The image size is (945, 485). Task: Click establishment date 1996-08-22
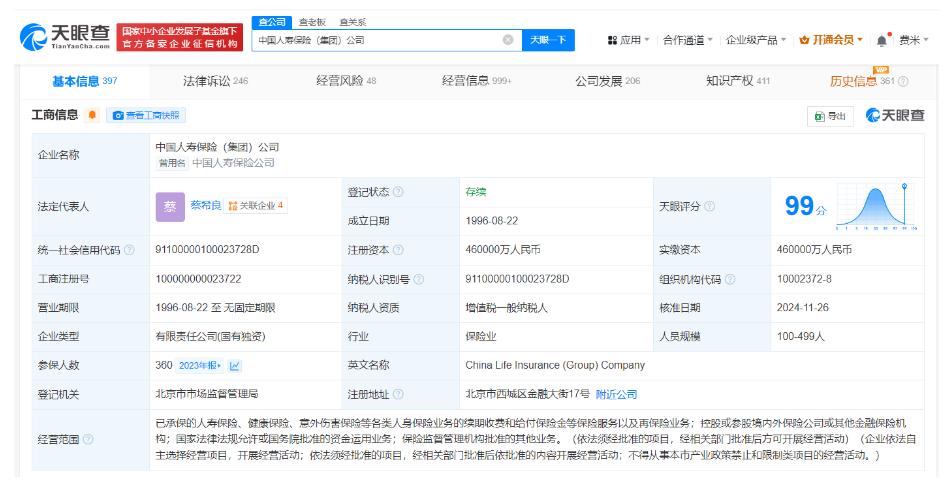(x=492, y=221)
